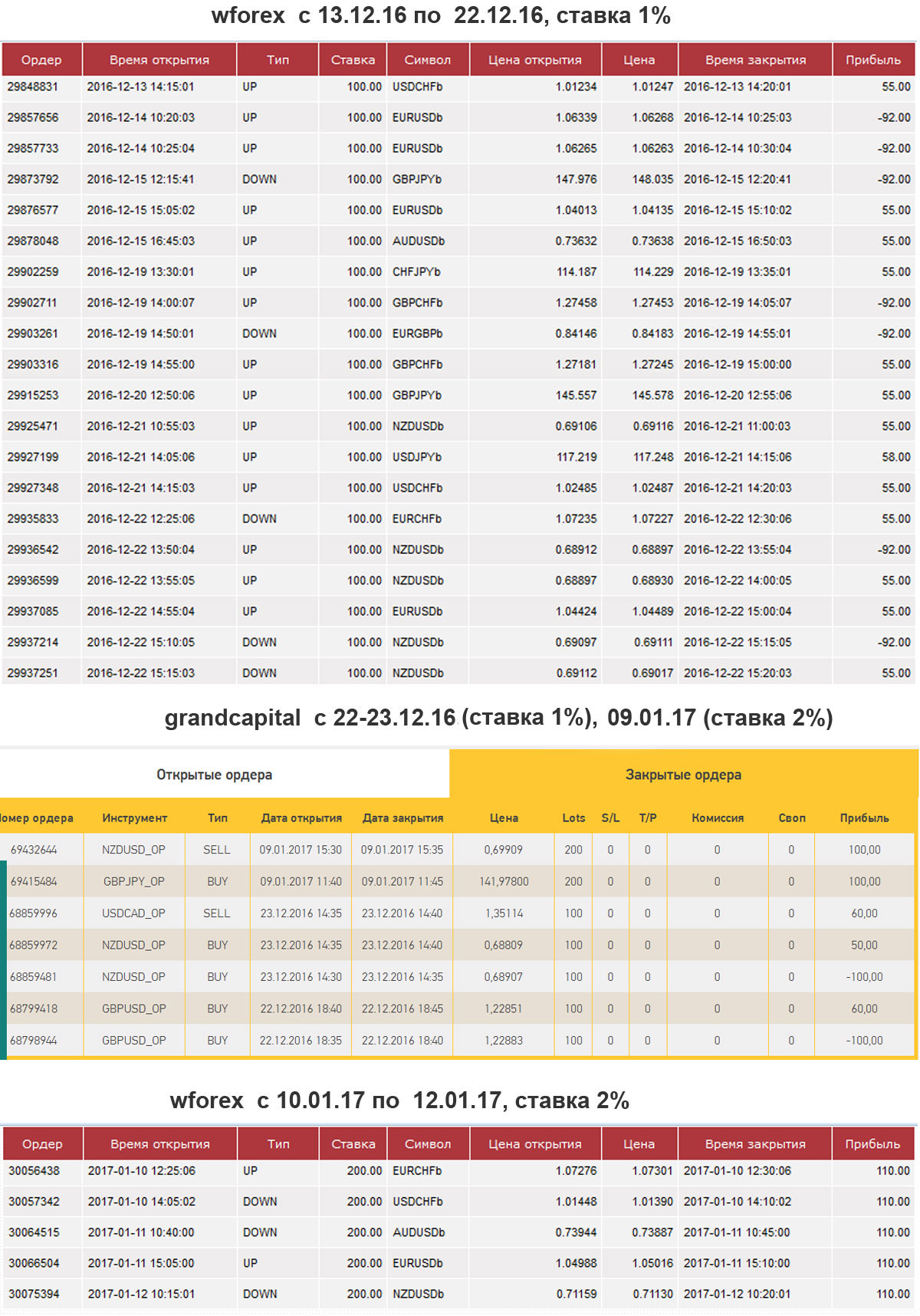The height and width of the screenshot is (1316, 920).
Task: Click order number 29927199 with USDJPYb
Action: coord(33,457)
